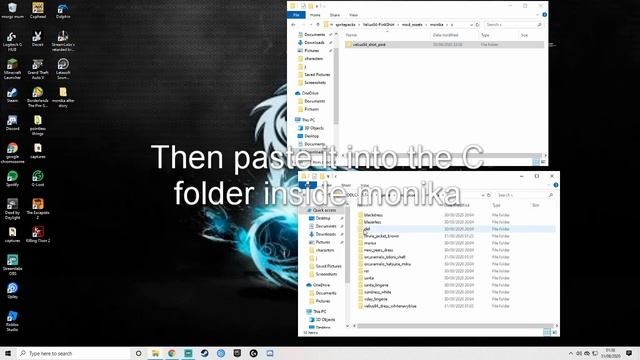
Task: Click the taskbar search box
Action: coord(73,353)
